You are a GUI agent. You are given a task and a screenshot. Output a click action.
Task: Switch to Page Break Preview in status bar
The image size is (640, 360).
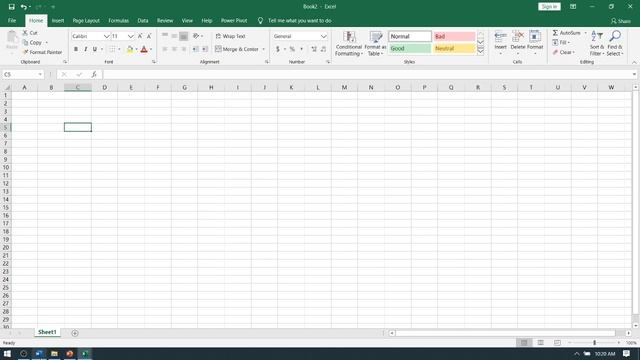[x=557, y=343]
